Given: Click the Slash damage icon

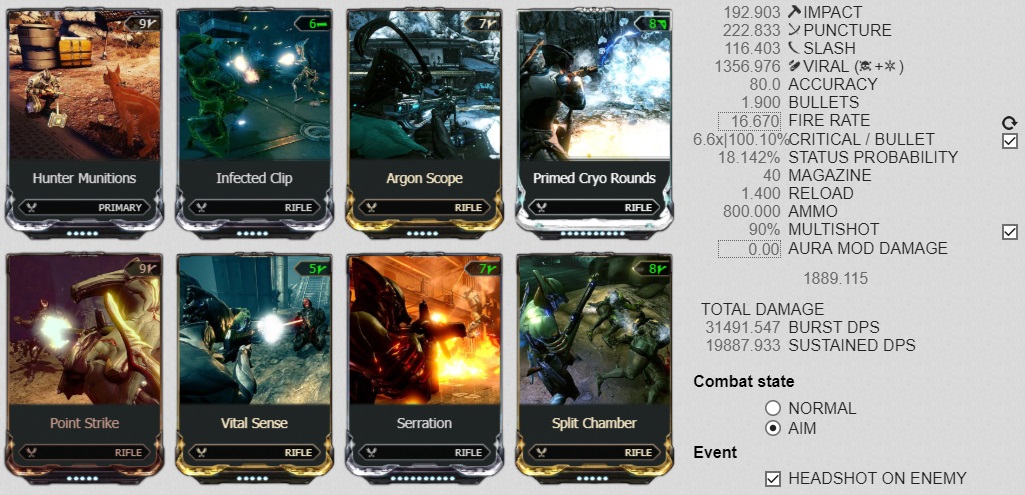Looking at the screenshot, I should tap(793, 48).
